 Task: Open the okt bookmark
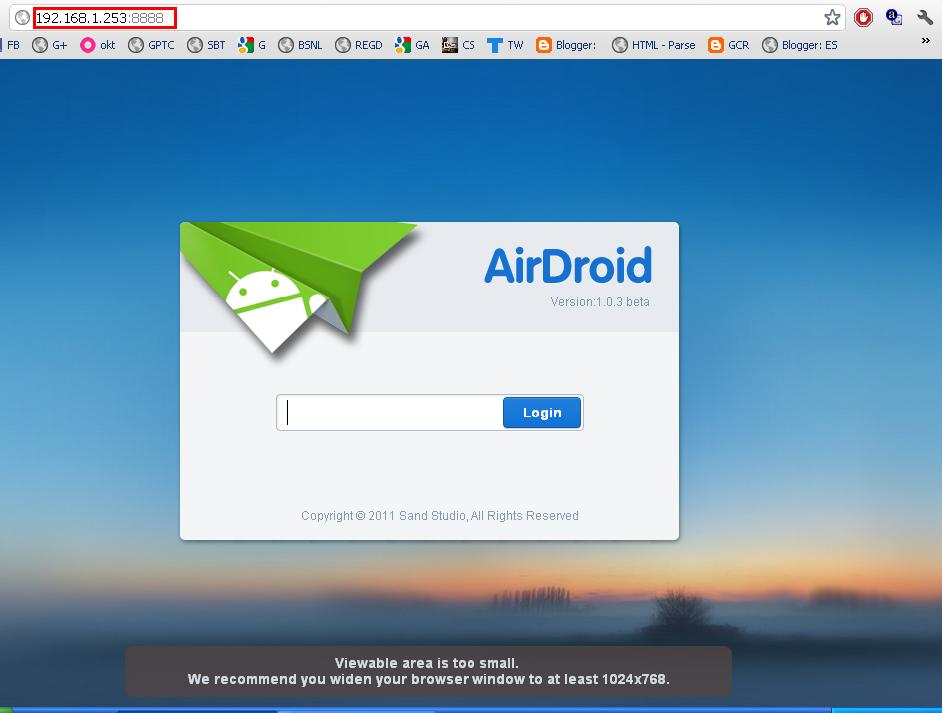tap(98, 45)
